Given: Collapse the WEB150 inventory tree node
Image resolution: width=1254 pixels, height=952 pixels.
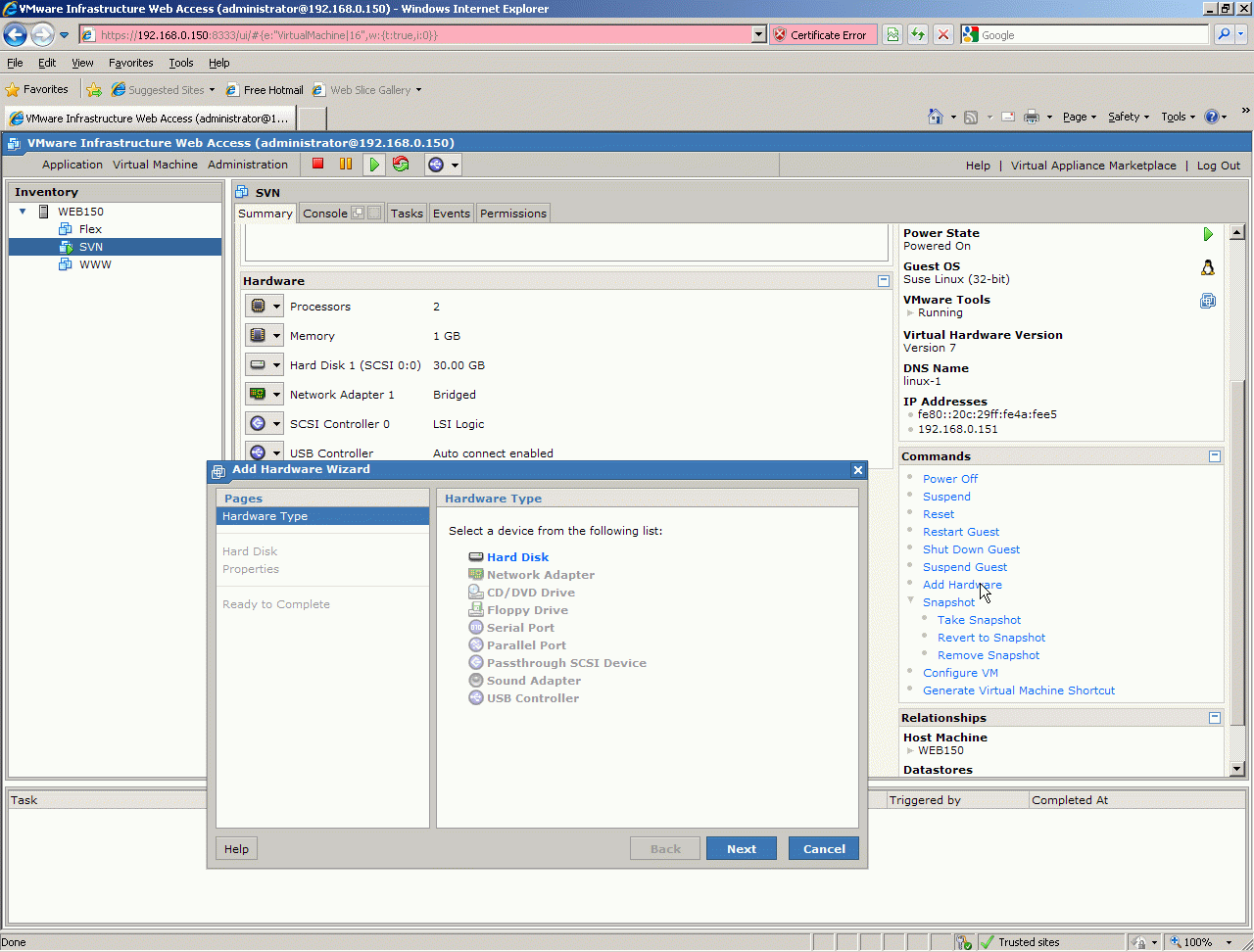Looking at the screenshot, I should pos(23,212).
